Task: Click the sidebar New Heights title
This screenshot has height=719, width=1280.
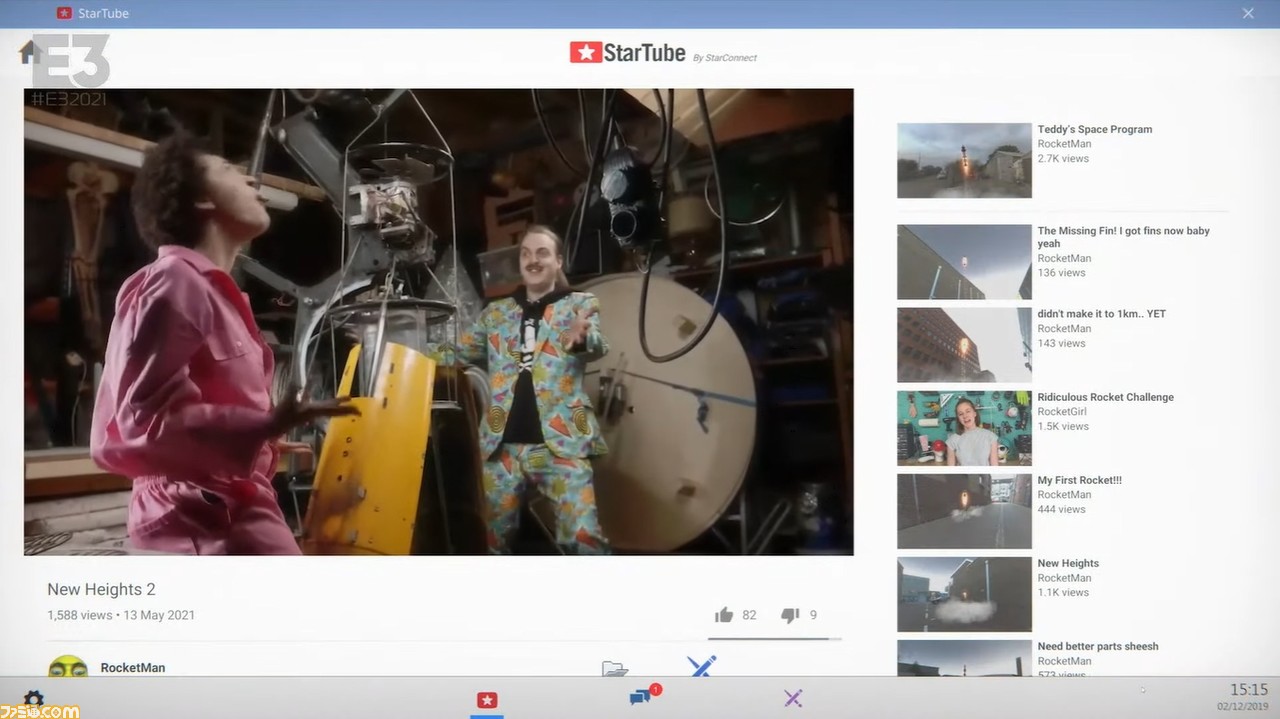Action: [1068, 563]
